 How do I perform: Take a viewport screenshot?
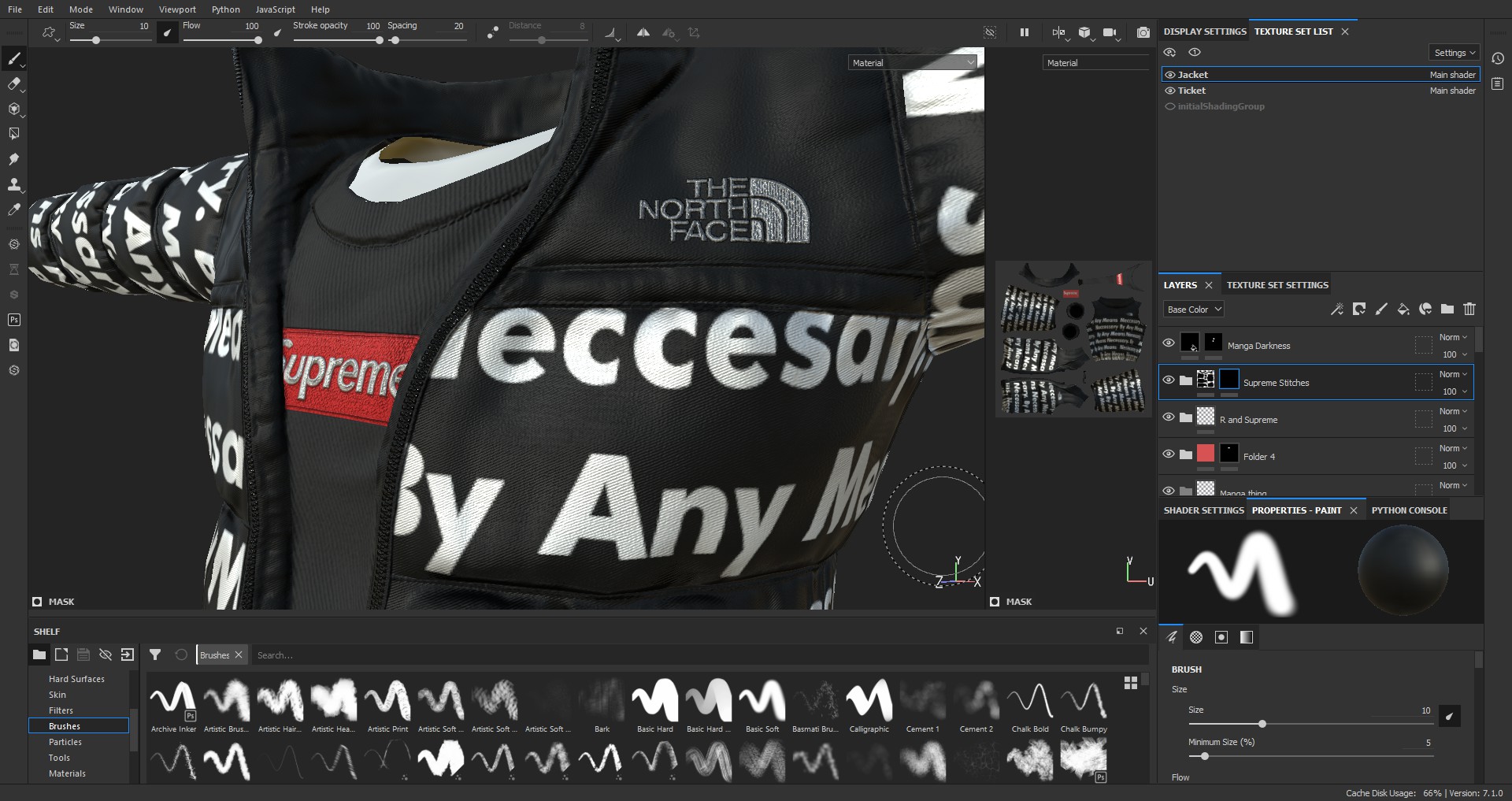point(1143,32)
